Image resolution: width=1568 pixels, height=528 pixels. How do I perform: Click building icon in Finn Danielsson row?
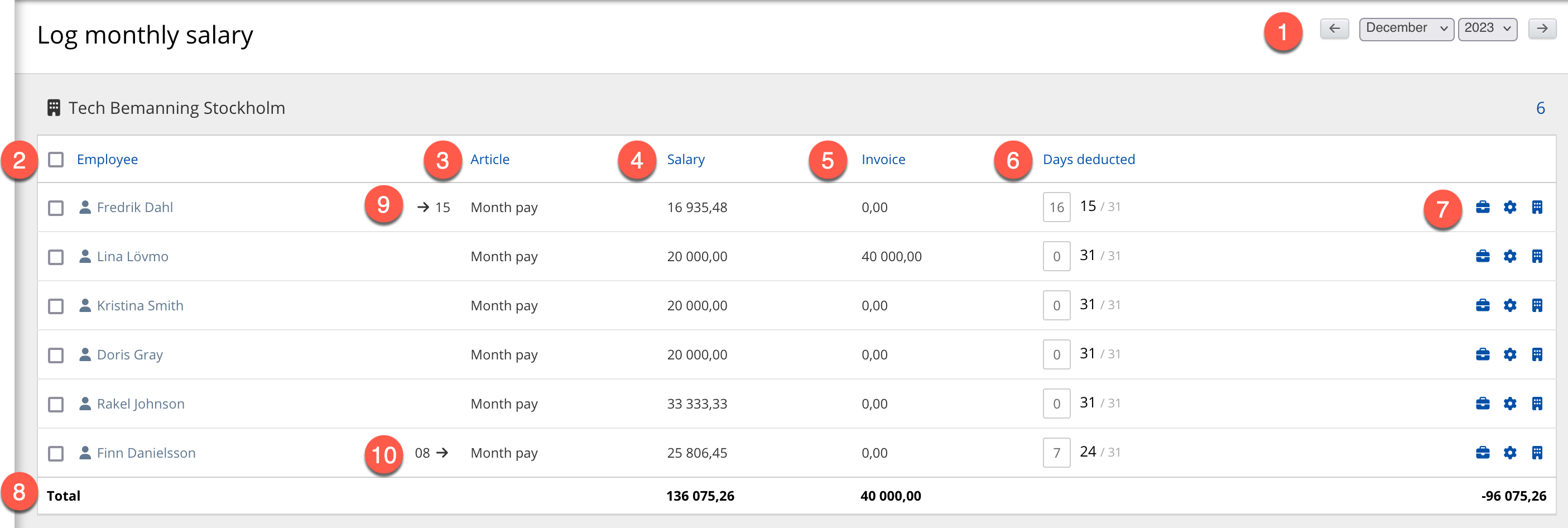coord(1536,453)
